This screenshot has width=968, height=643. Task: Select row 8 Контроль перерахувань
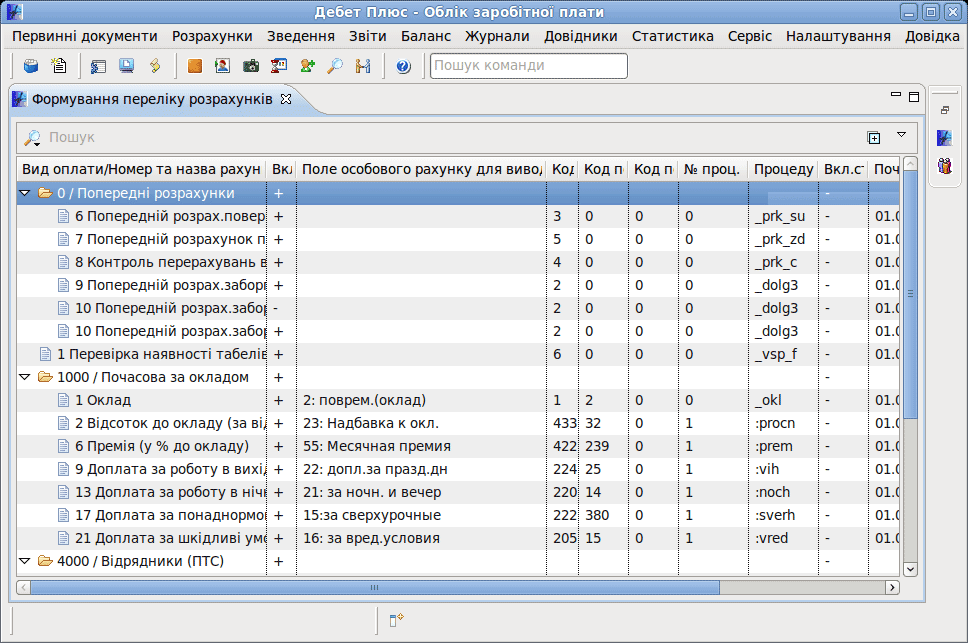click(x=458, y=262)
